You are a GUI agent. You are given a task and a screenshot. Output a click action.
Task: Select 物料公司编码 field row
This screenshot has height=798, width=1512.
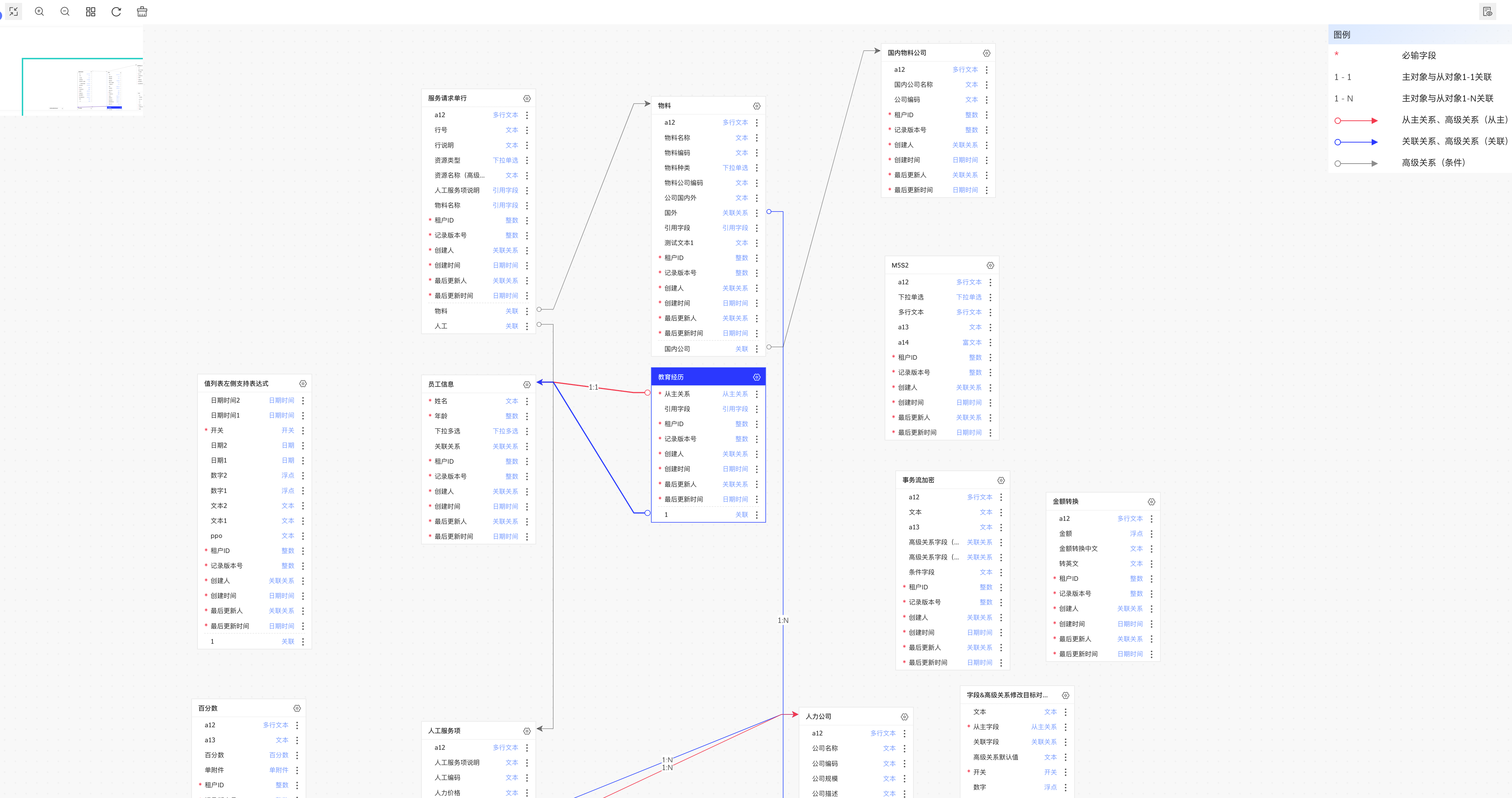[709, 183]
